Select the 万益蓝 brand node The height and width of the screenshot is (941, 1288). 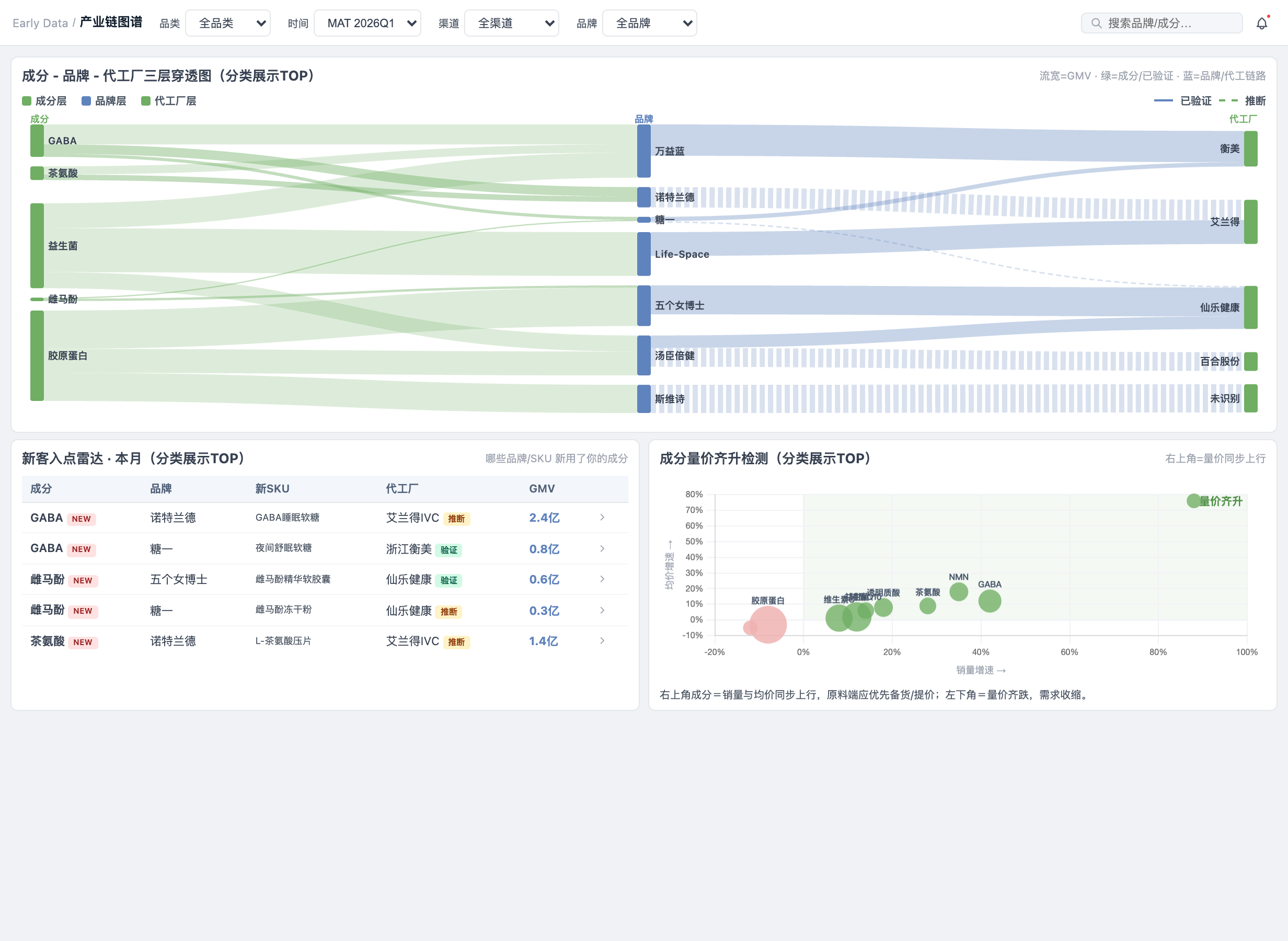643,151
